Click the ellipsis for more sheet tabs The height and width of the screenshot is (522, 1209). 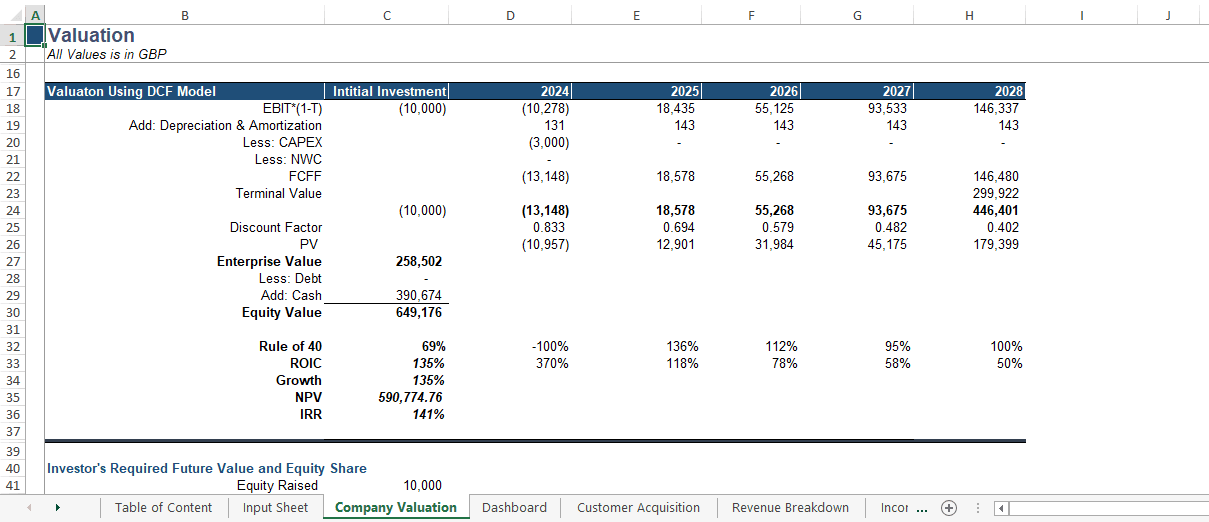922,508
